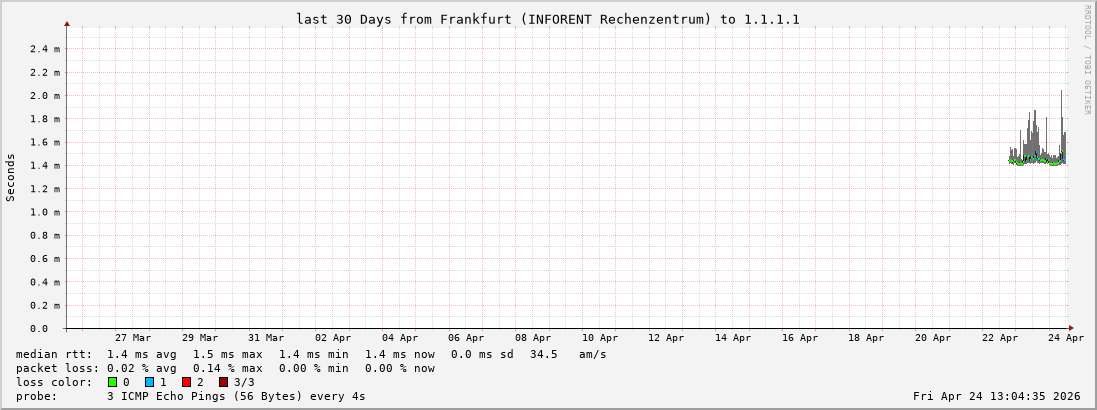Click the '1.4 m' y-axis tick label
The height and width of the screenshot is (410, 1097).
click(43, 165)
